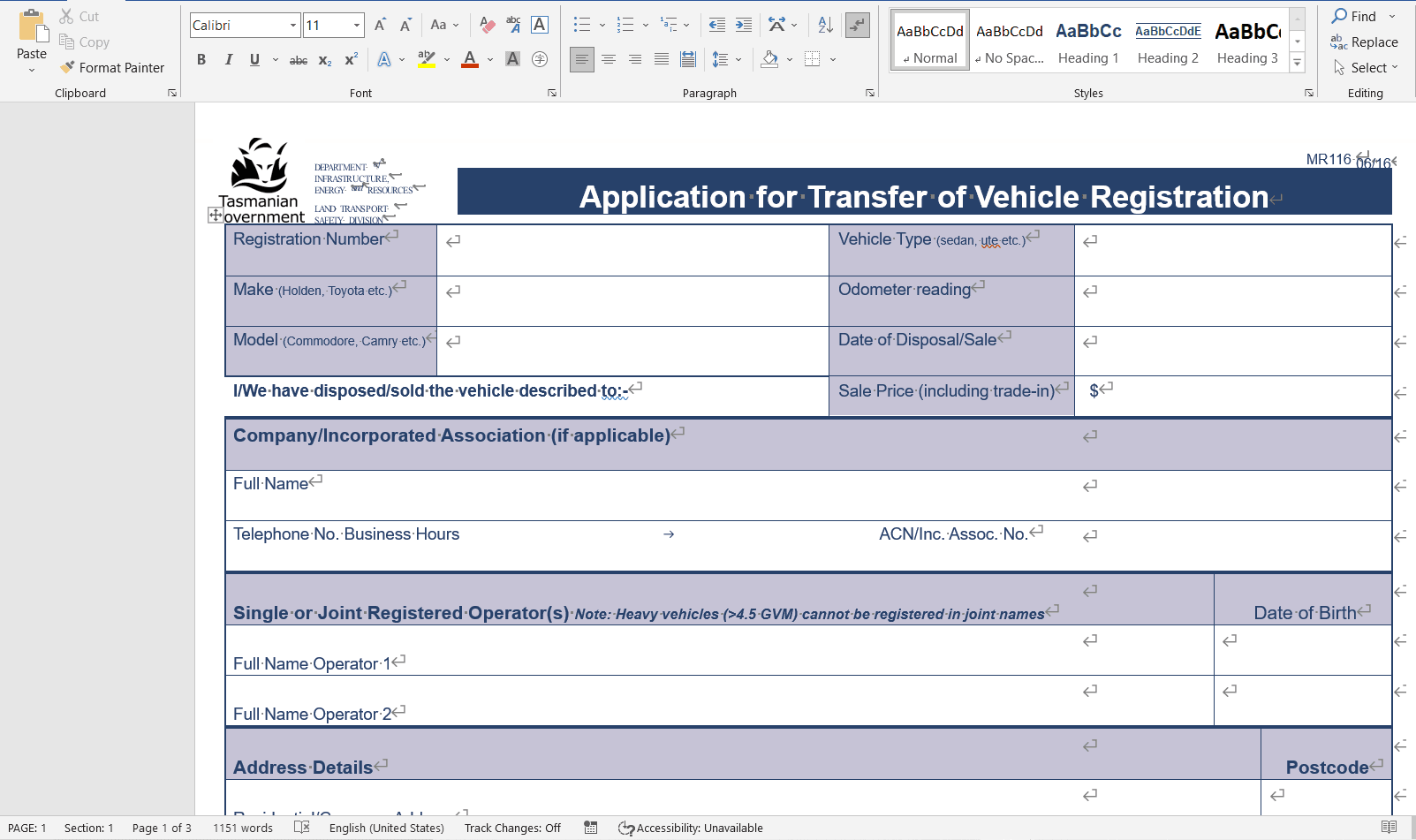Click the Borders icon

pos(813,59)
